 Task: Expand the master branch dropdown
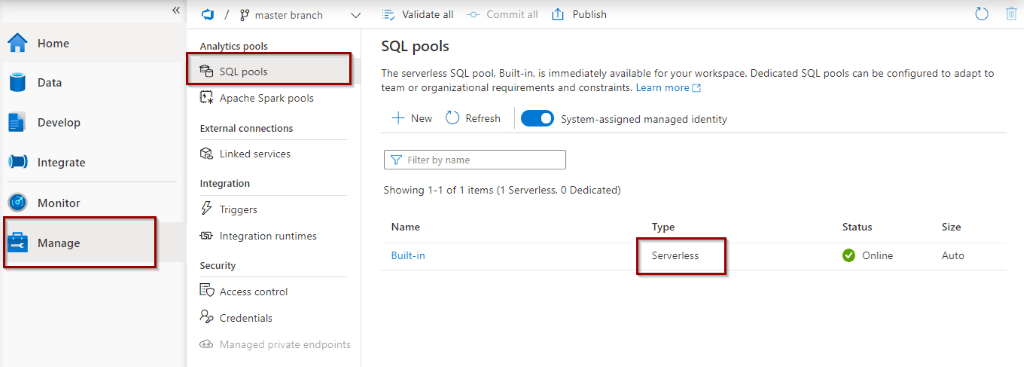[x=356, y=15]
